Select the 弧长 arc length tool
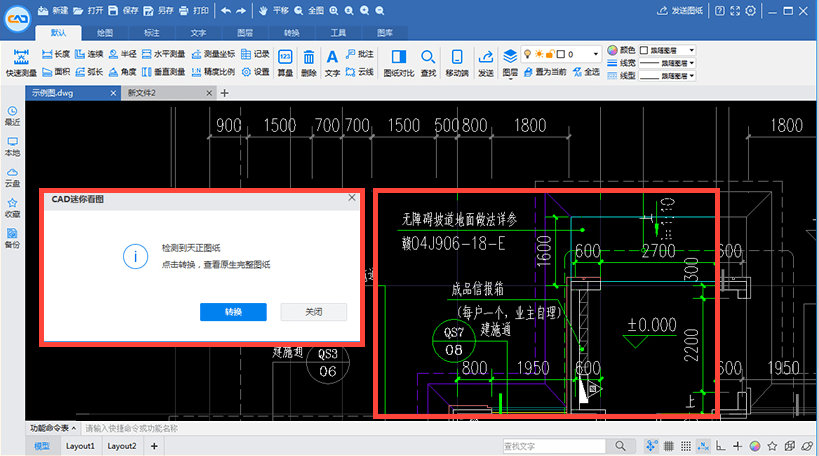819x456 pixels. (89, 72)
